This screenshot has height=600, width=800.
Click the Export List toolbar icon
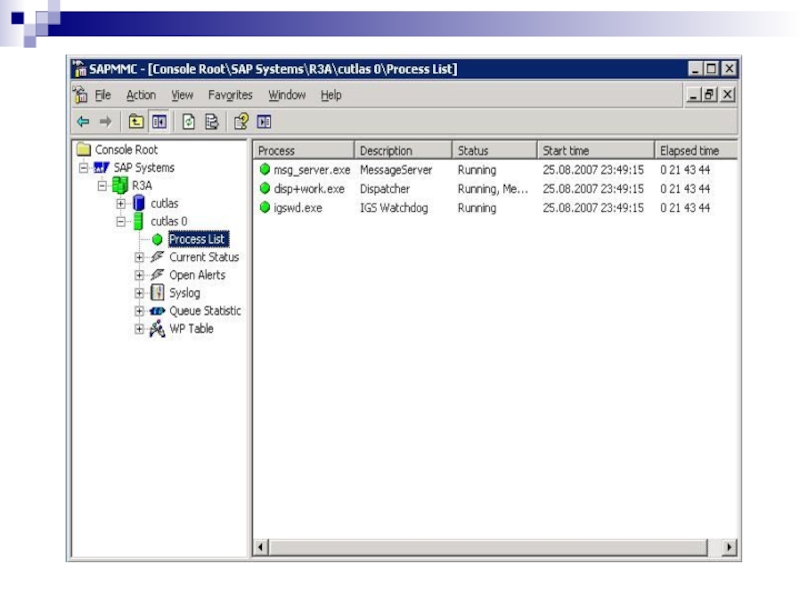click(x=211, y=121)
